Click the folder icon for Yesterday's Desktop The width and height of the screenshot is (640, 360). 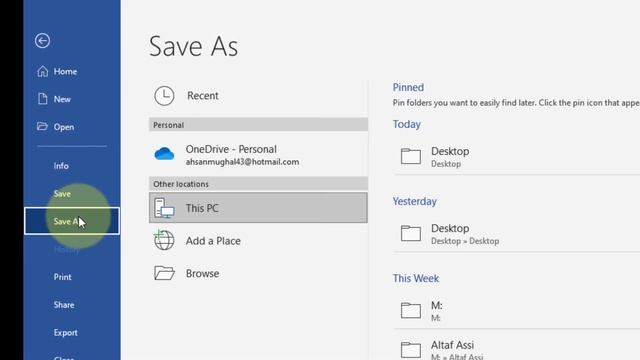coord(411,233)
